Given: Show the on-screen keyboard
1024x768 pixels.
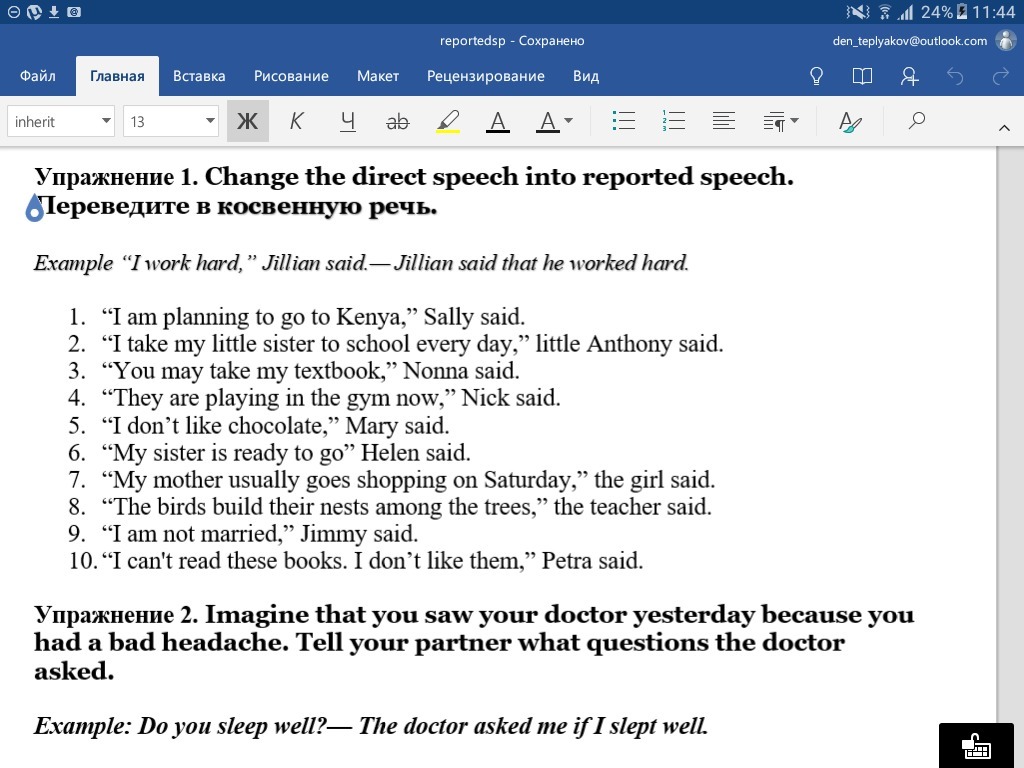Looking at the screenshot, I should (975, 745).
